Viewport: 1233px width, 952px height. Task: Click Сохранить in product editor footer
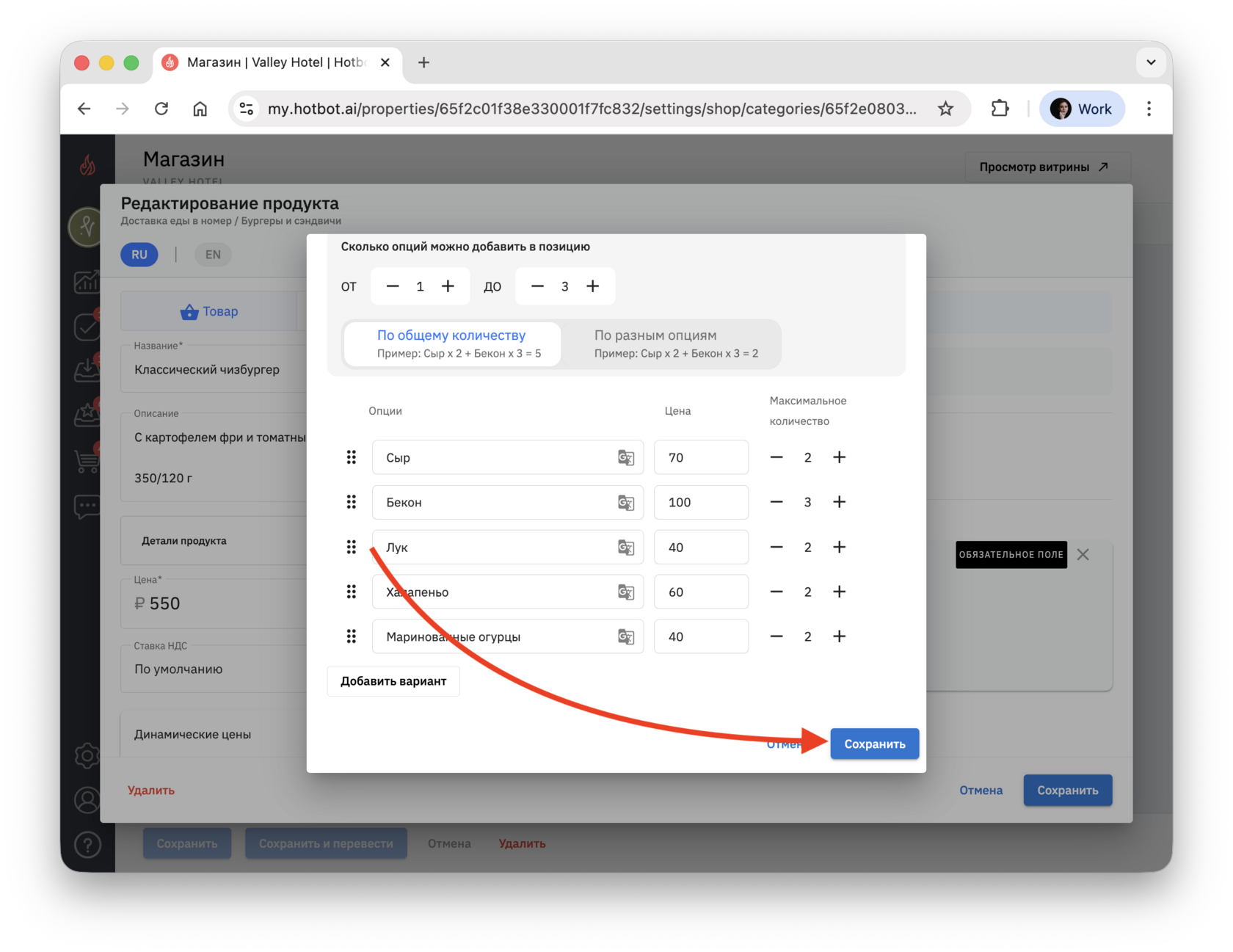[x=1067, y=790]
